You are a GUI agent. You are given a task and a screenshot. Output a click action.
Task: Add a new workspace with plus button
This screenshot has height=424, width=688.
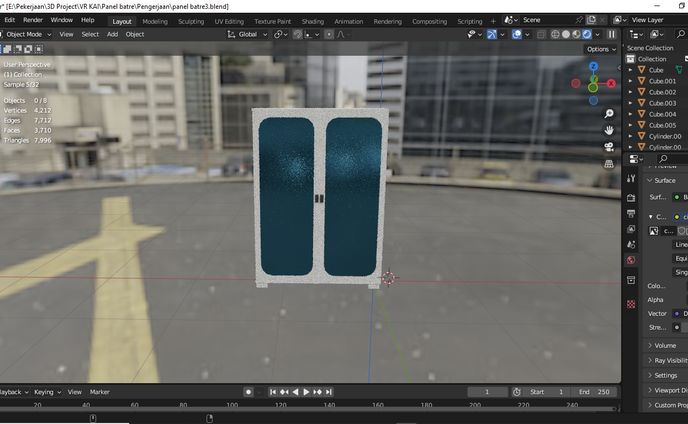click(493, 21)
